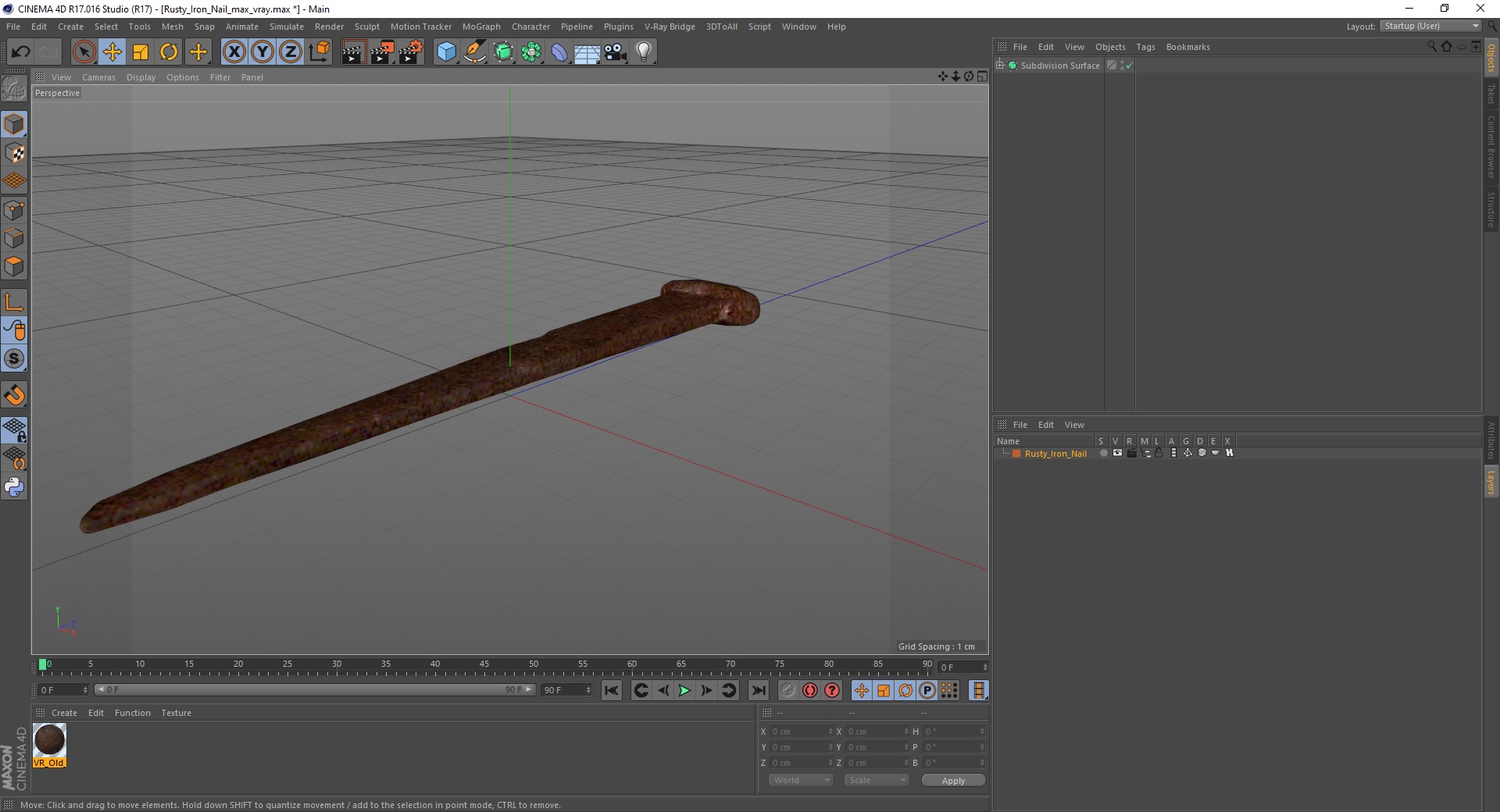Image resolution: width=1500 pixels, height=812 pixels.
Task: Click Make Editable icon in left sidebar
Action: click(x=14, y=89)
